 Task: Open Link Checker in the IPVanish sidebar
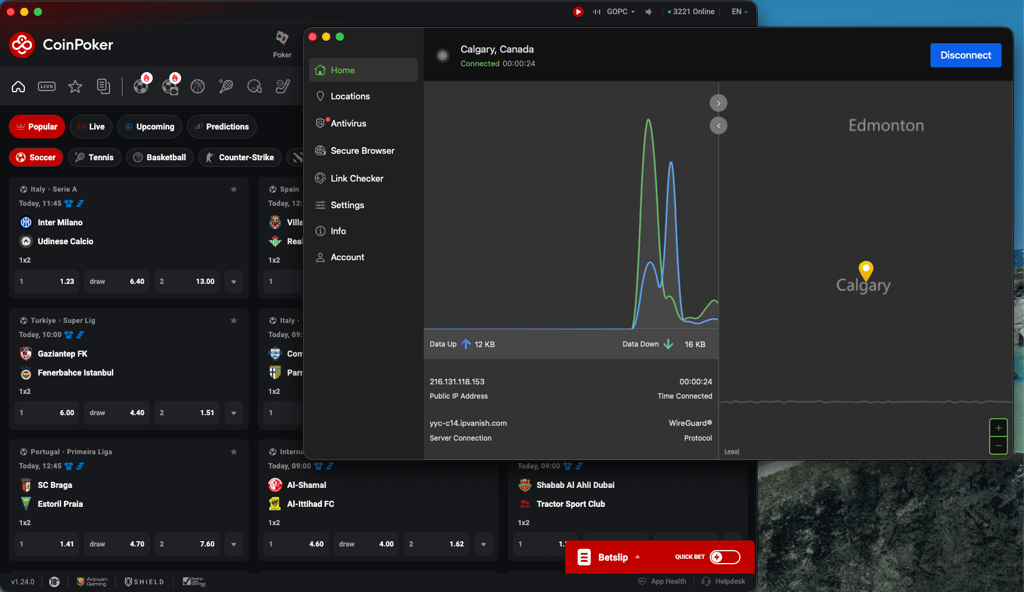click(x=363, y=178)
